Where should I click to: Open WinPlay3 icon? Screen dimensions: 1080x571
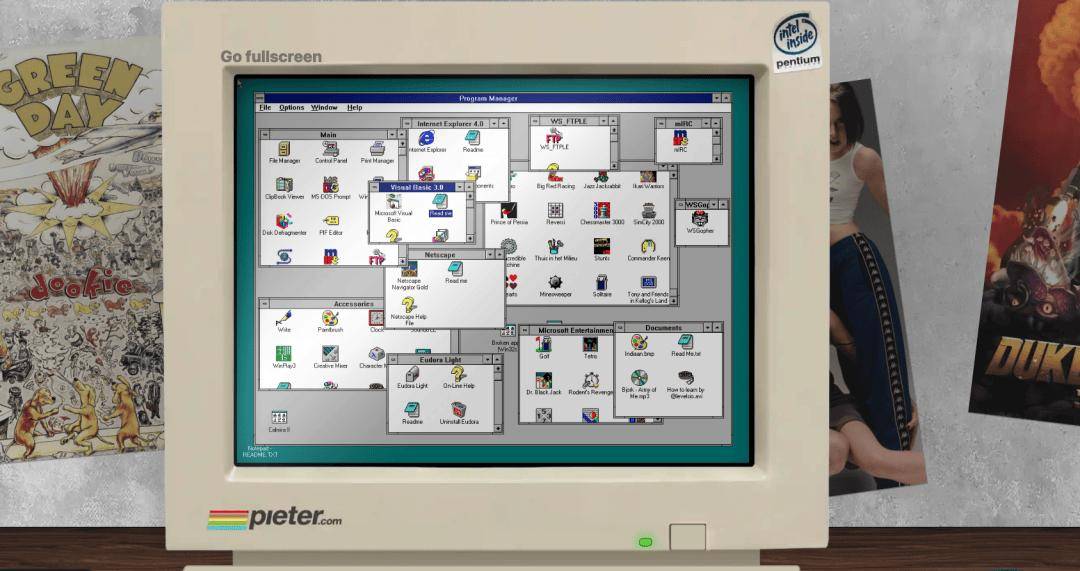coord(284,357)
